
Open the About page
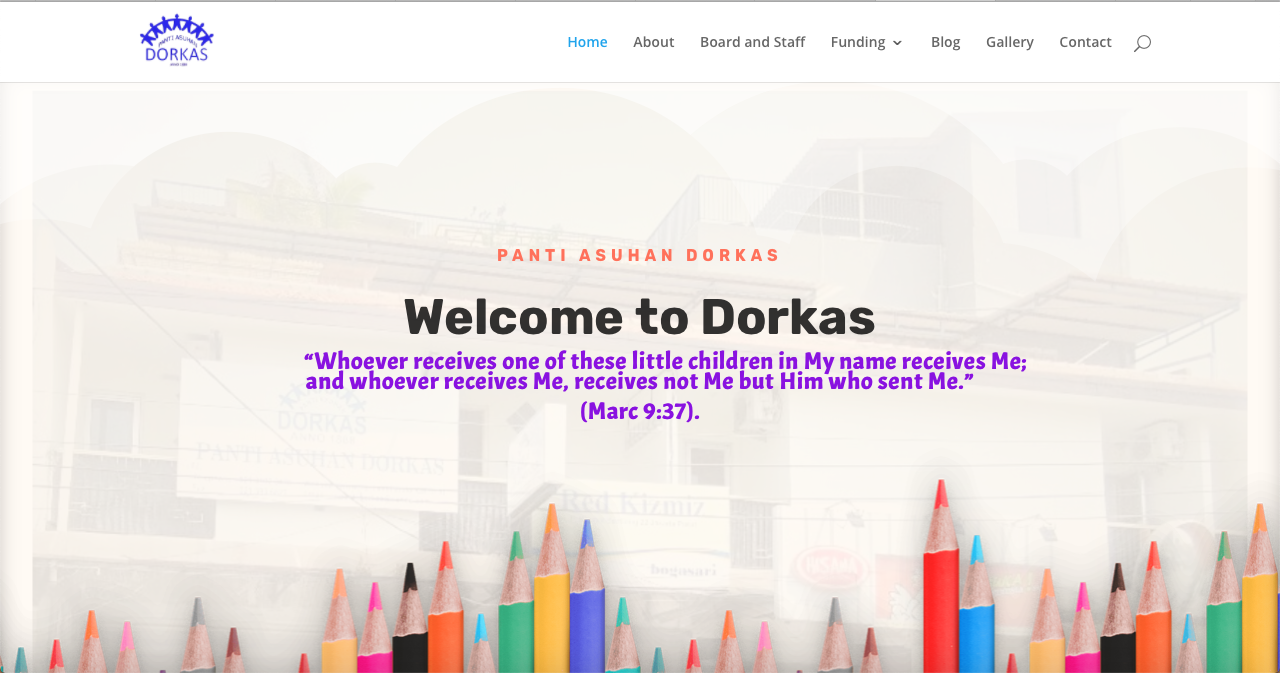[653, 42]
